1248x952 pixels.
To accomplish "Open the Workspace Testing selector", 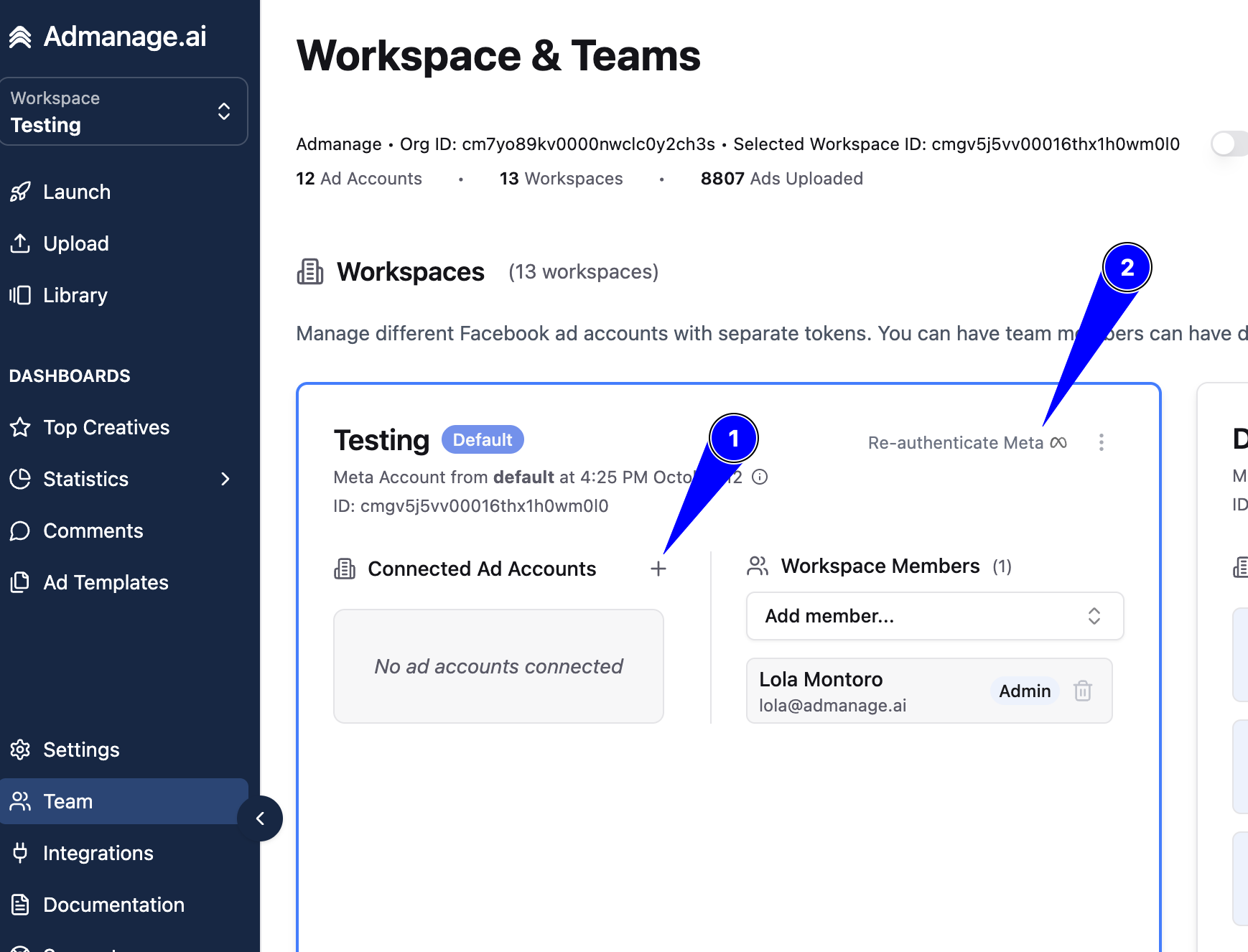I will coord(124,111).
